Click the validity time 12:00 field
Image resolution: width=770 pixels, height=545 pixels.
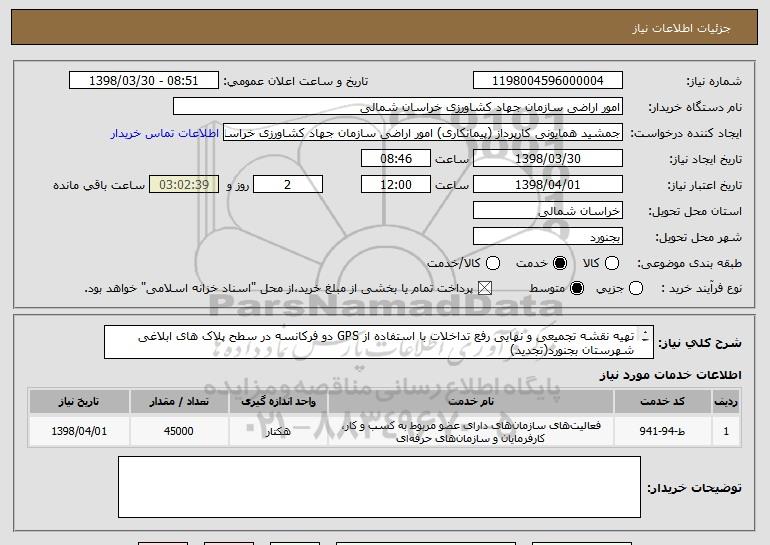click(396, 185)
